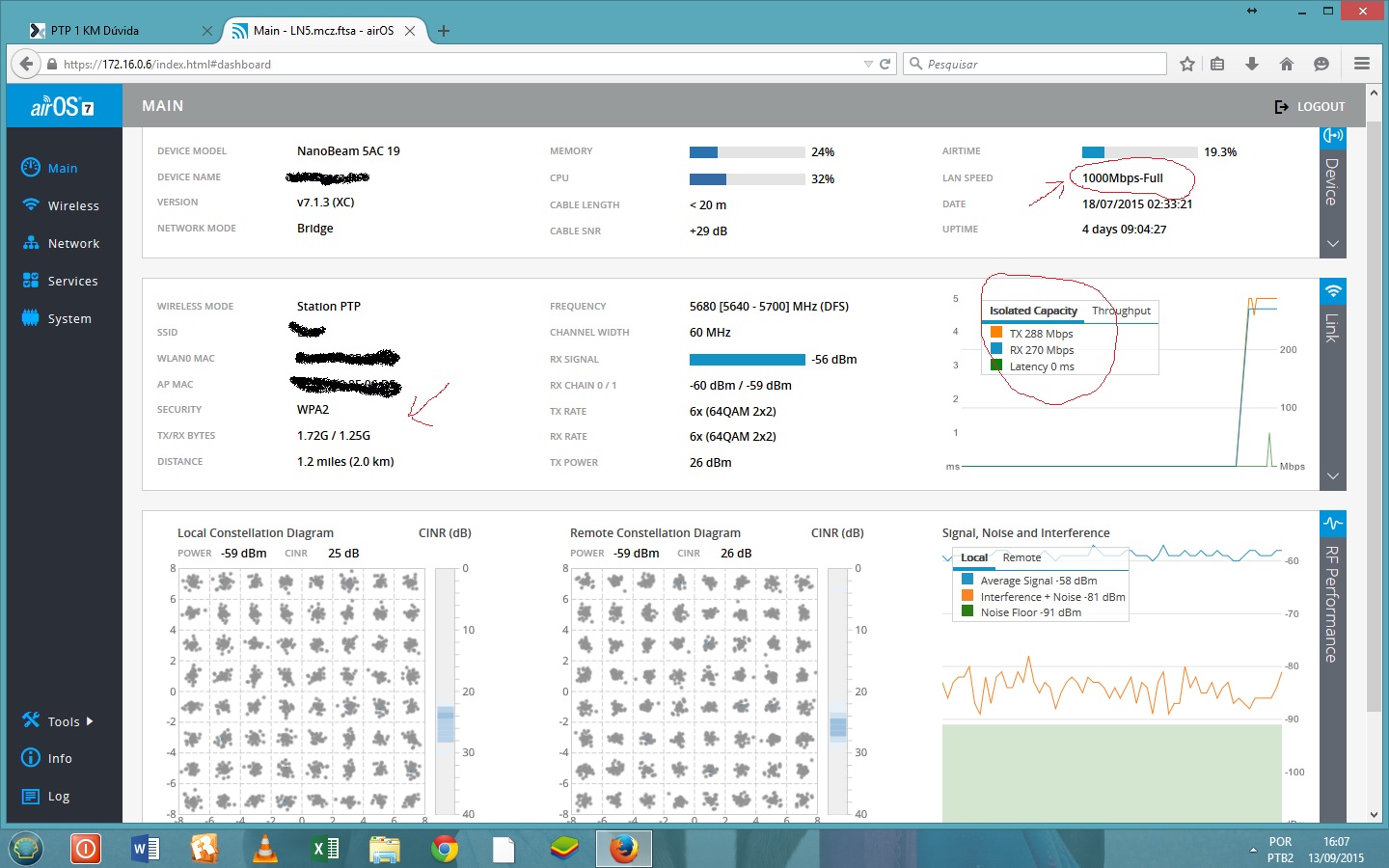Click the frequency value 5680 [5640 - 5700] MHz

(751, 307)
